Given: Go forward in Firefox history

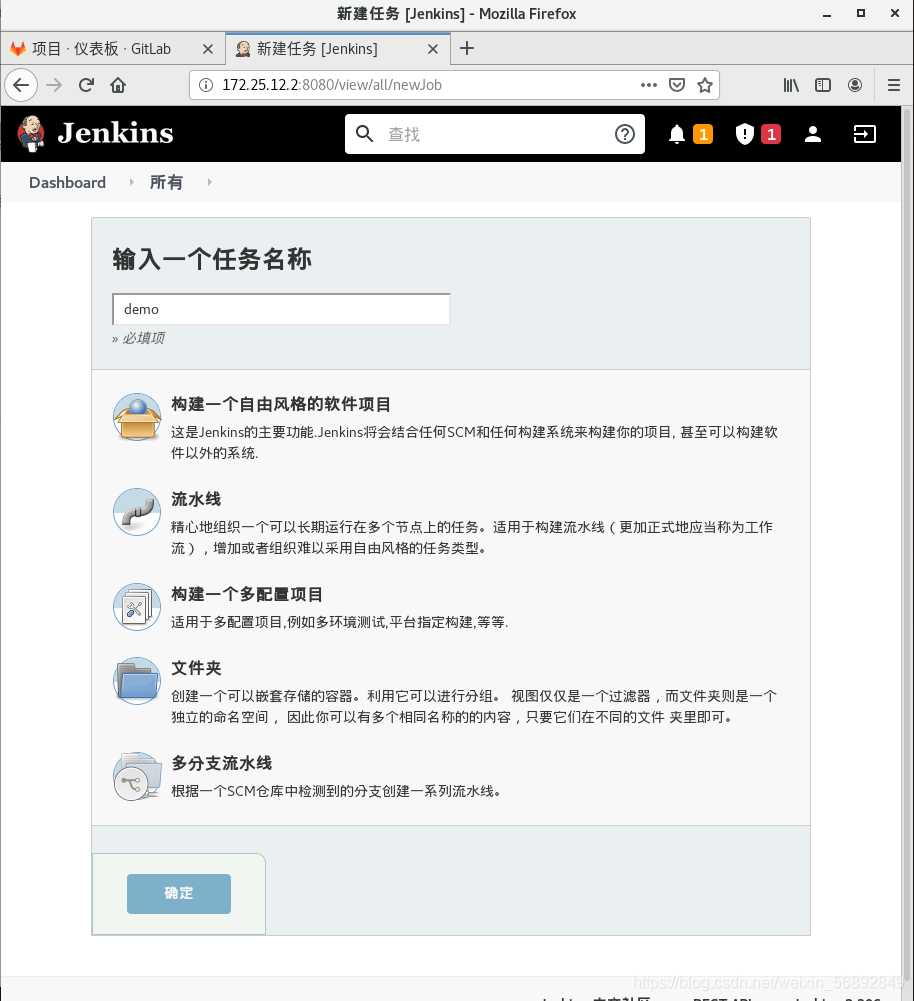Looking at the screenshot, I should (x=54, y=85).
